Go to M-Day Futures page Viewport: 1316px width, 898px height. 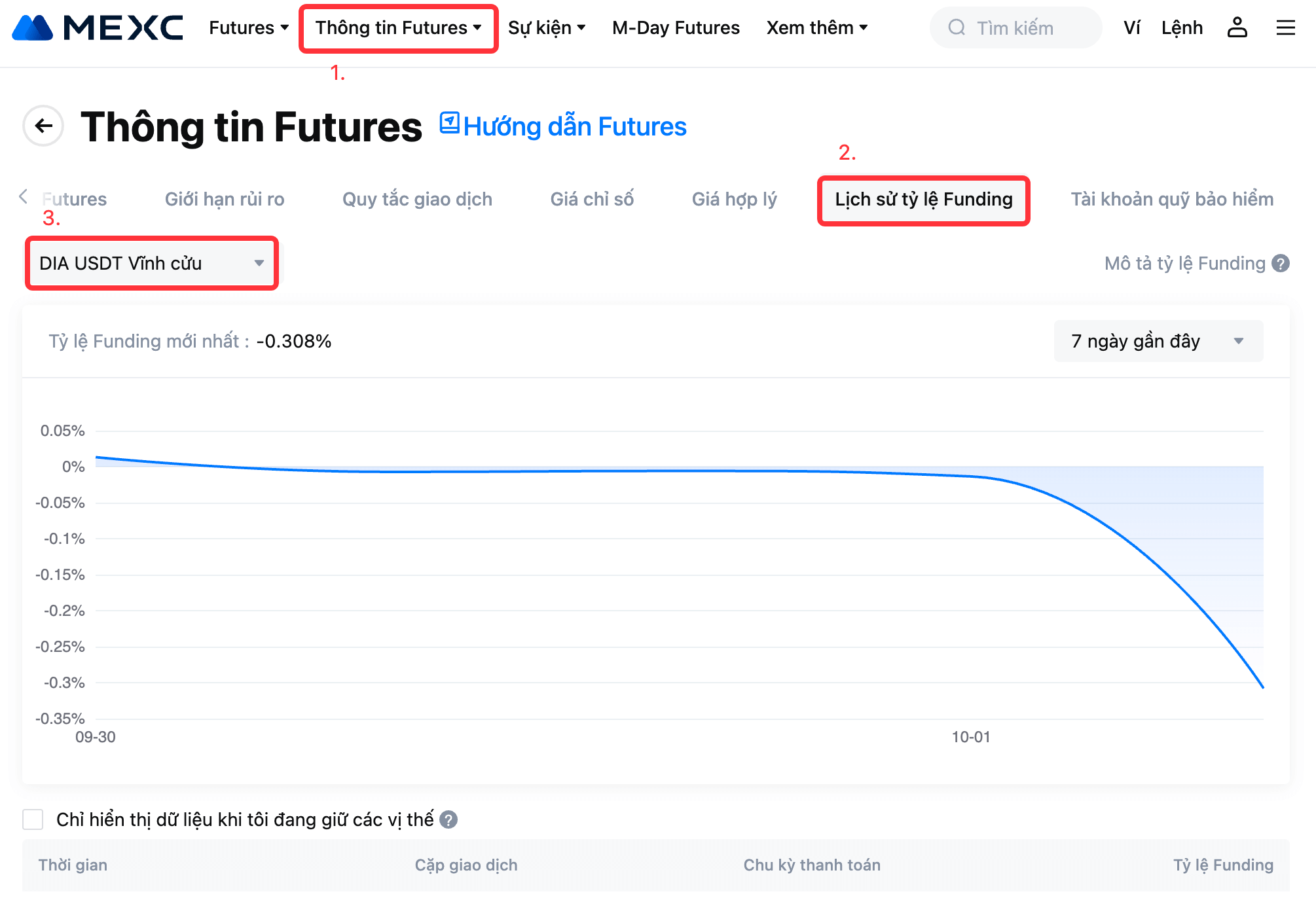(x=676, y=27)
